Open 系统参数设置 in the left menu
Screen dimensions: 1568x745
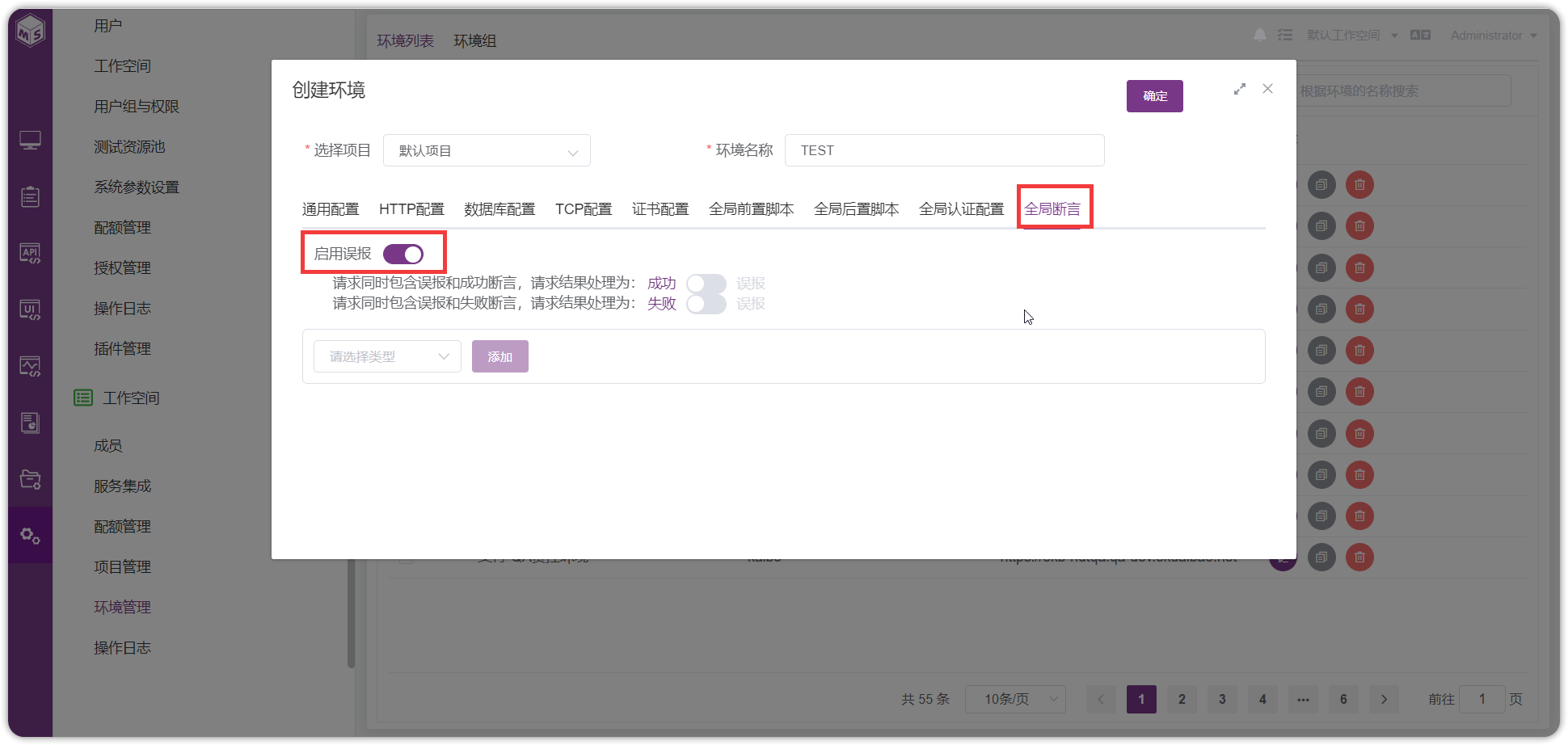[137, 187]
